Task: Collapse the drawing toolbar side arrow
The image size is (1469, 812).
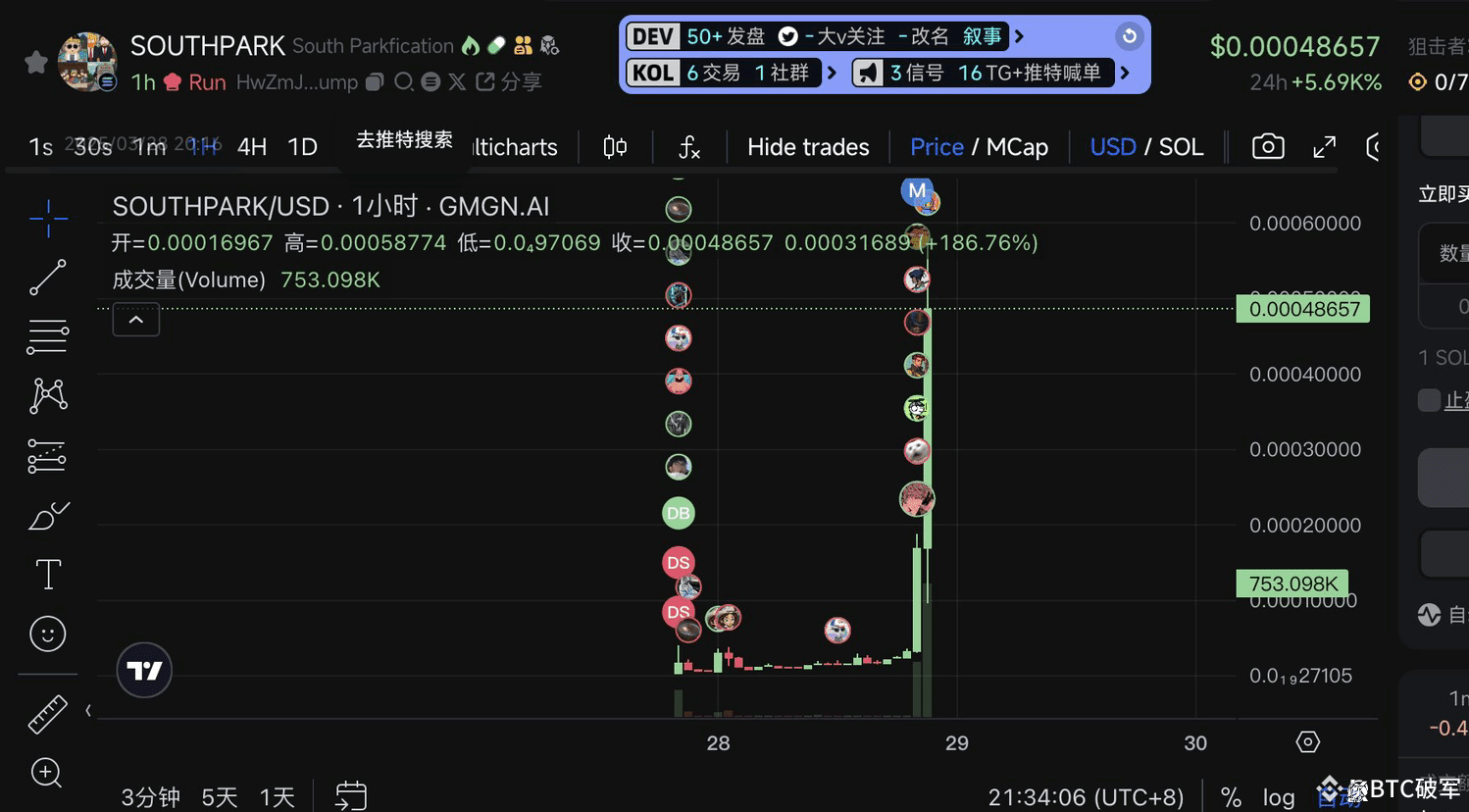Action: 88,710
